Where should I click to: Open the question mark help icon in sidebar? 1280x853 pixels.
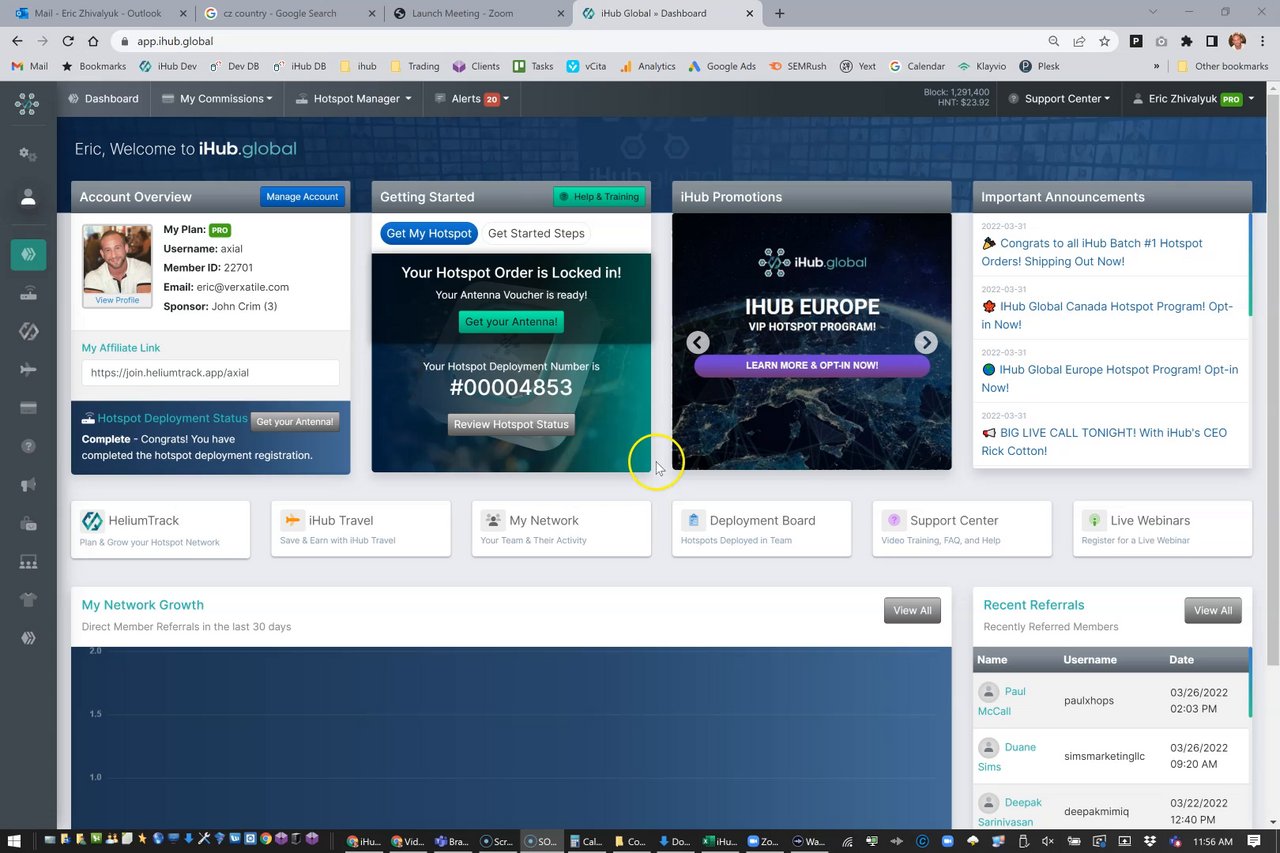(28, 446)
